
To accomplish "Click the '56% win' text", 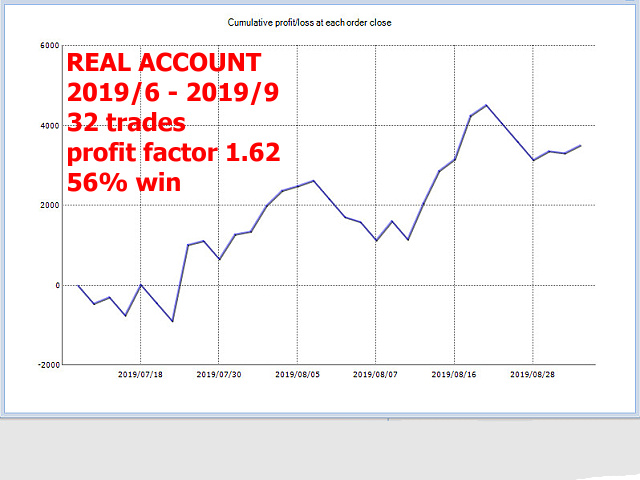I will click(x=124, y=182).
